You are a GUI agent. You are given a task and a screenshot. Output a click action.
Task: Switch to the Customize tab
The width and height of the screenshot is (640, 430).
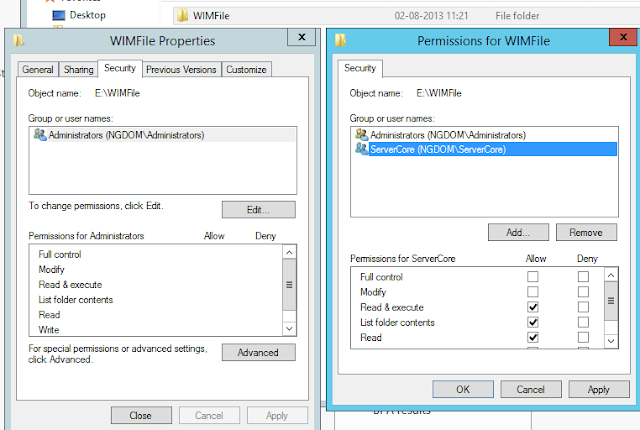[246, 69]
